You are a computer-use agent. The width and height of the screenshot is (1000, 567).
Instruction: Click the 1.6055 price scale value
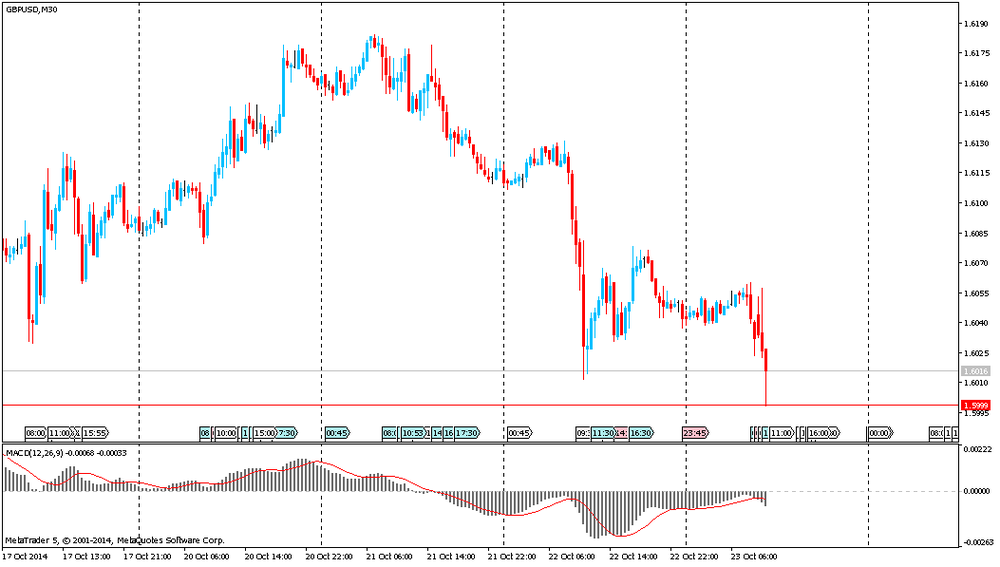pyautogui.click(x=976, y=293)
